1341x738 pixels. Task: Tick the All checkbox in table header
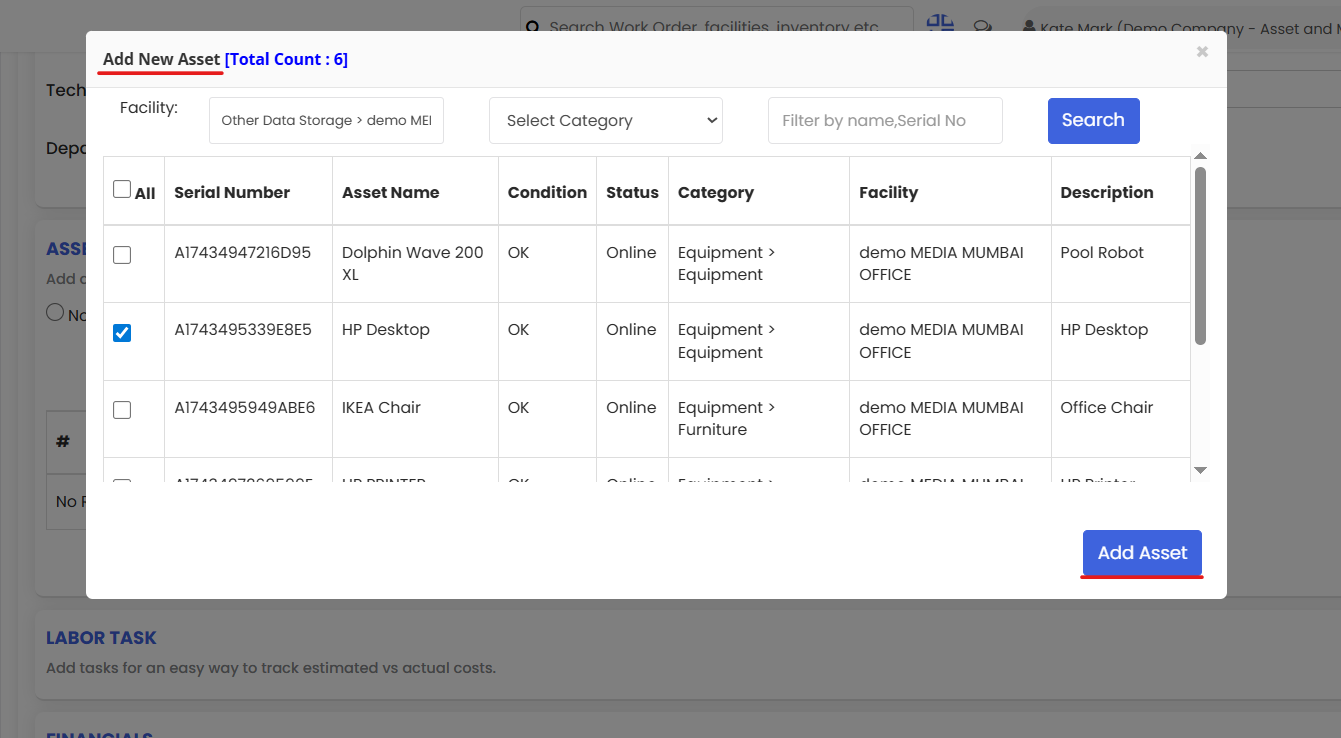pos(122,189)
